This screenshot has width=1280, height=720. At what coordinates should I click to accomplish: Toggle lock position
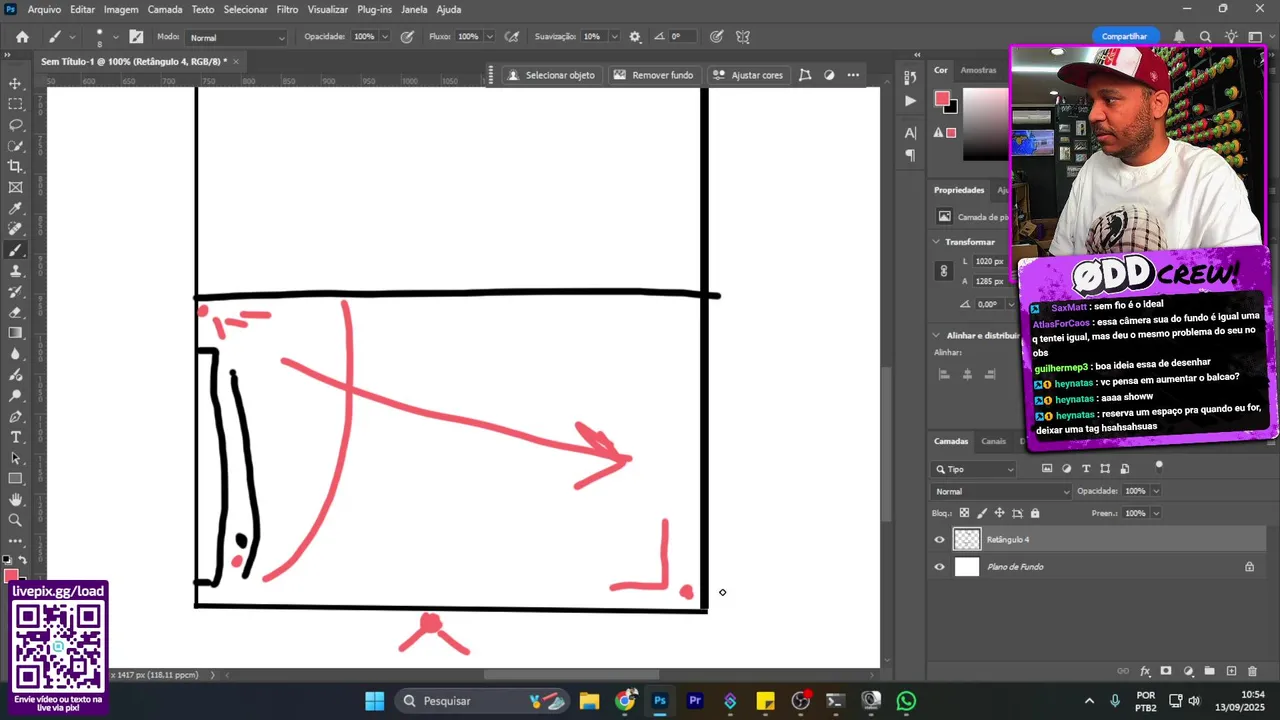click(x=999, y=513)
